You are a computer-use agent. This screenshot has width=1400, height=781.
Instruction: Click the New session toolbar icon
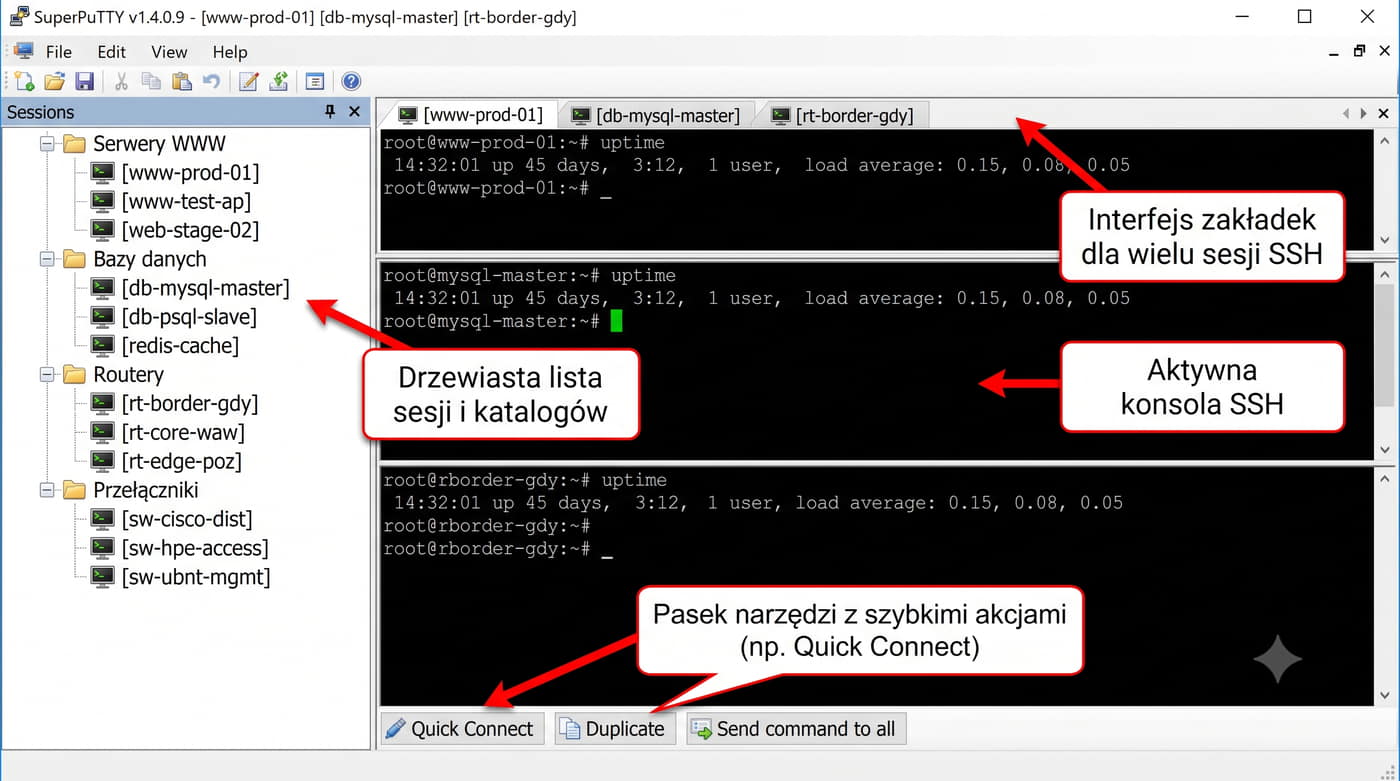24,82
